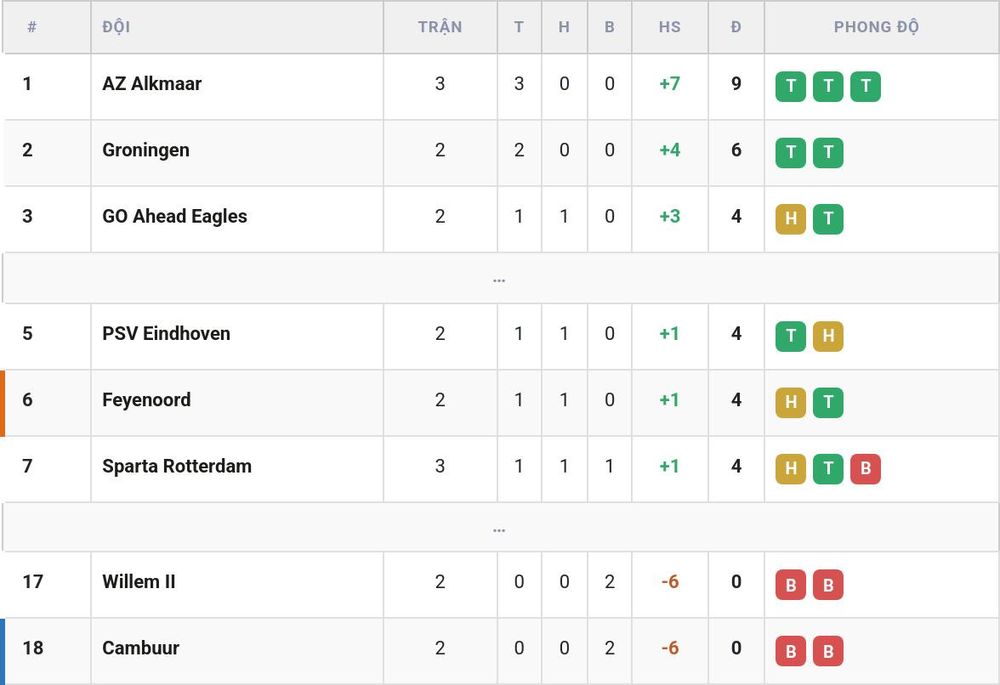Click Sparta Rotterdam's green T form badge
The image size is (1000, 685).
pos(828,469)
